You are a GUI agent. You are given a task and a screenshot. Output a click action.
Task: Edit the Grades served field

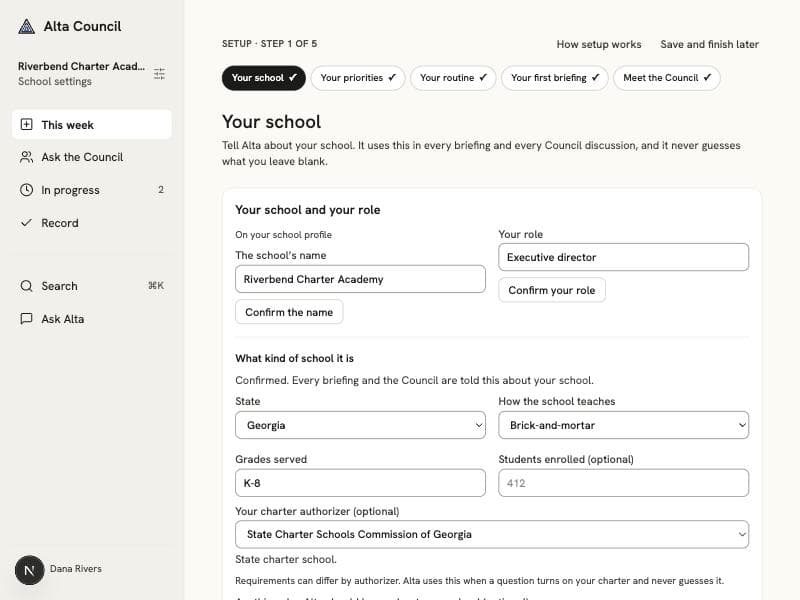coord(360,483)
